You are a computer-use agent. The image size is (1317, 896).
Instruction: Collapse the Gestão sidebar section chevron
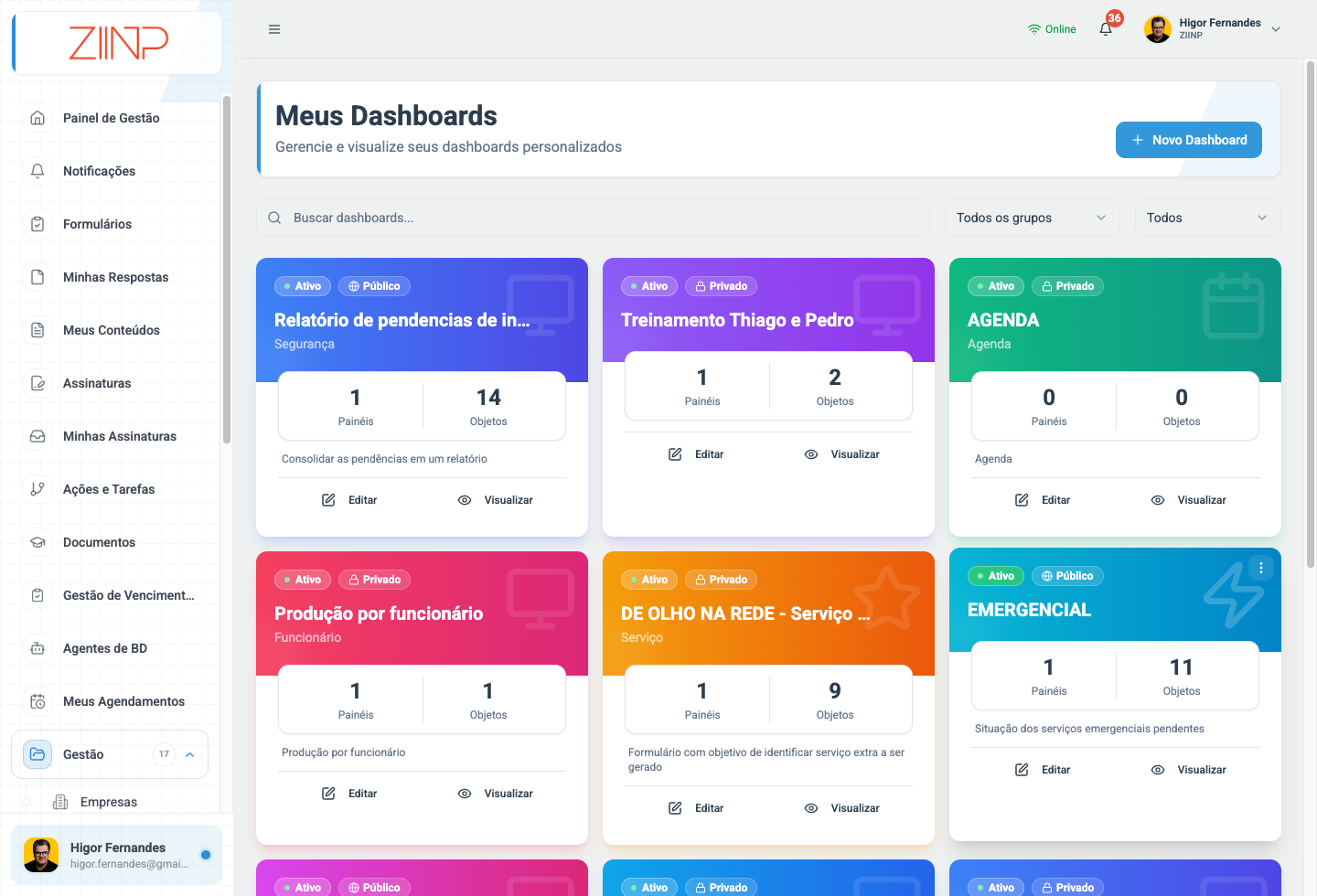[190, 754]
